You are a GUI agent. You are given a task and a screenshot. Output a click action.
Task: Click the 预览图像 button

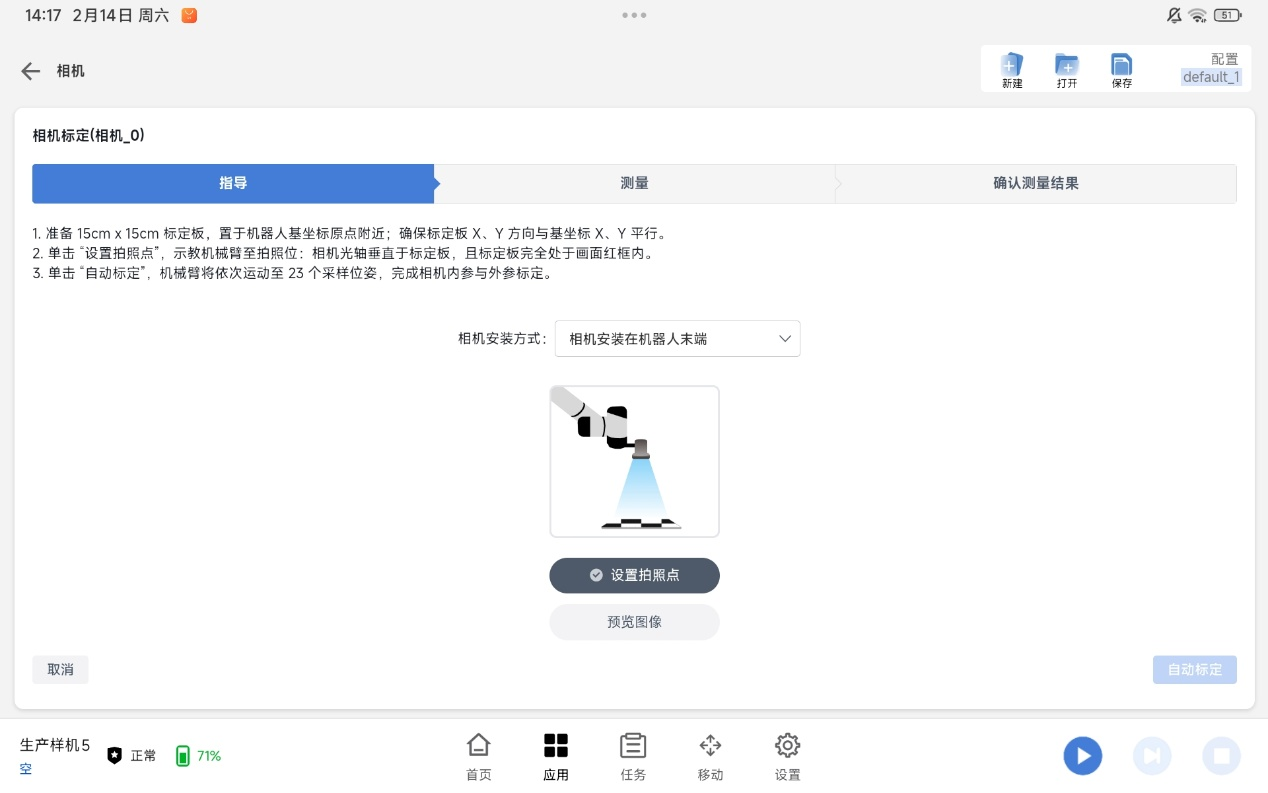634,622
